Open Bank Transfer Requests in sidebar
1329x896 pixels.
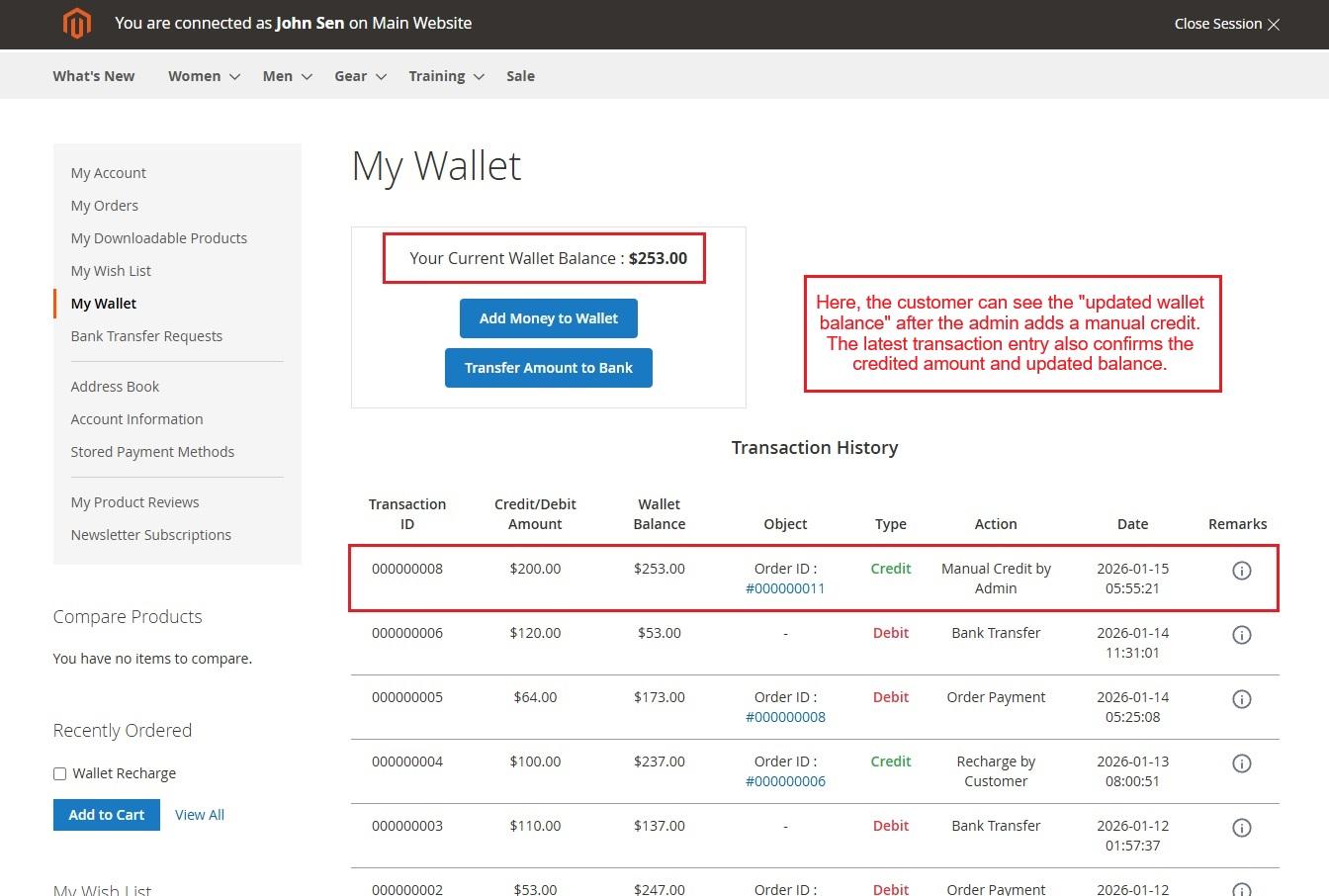point(146,336)
